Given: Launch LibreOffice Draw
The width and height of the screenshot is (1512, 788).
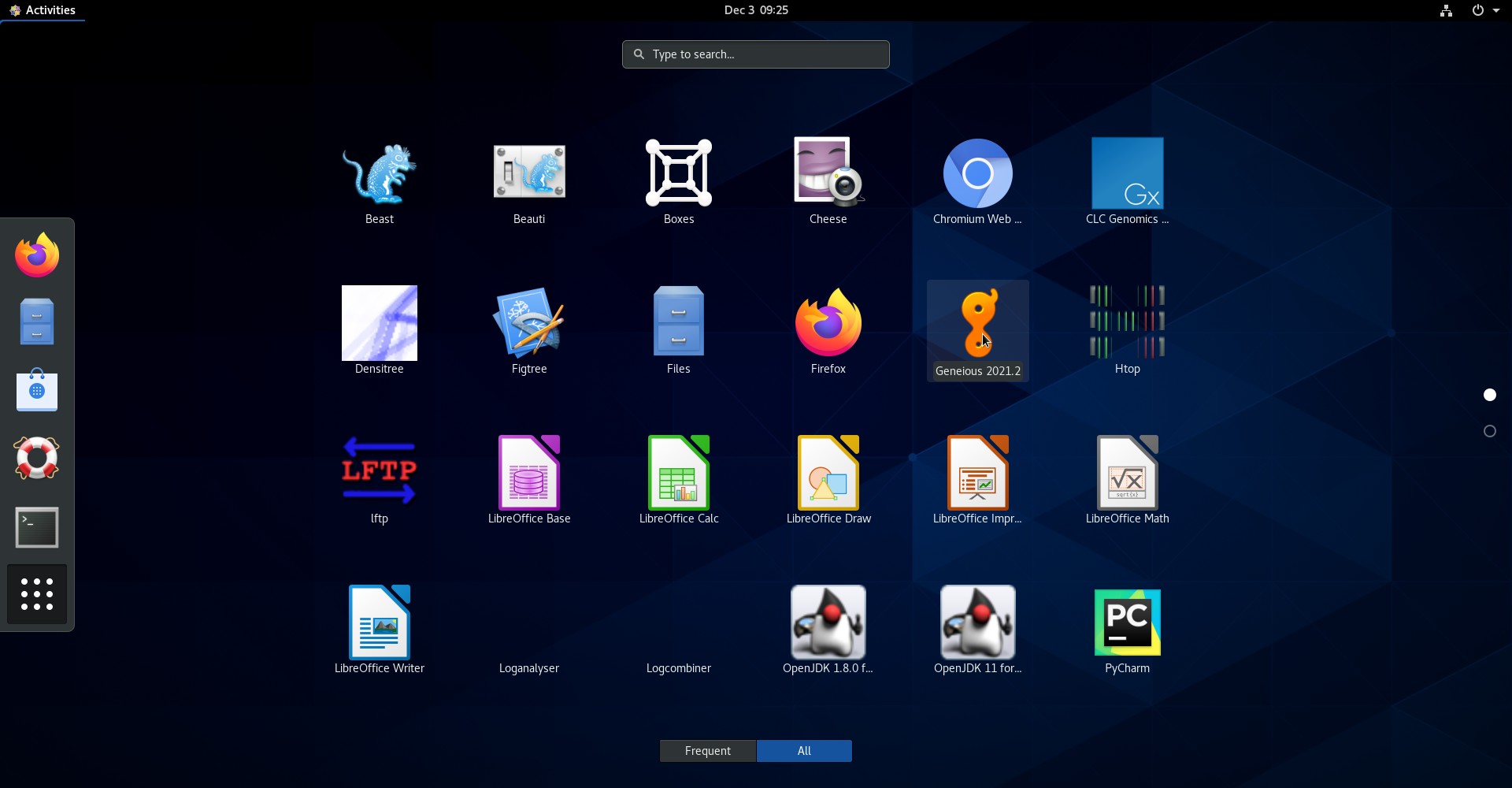Looking at the screenshot, I should [x=828, y=481].
